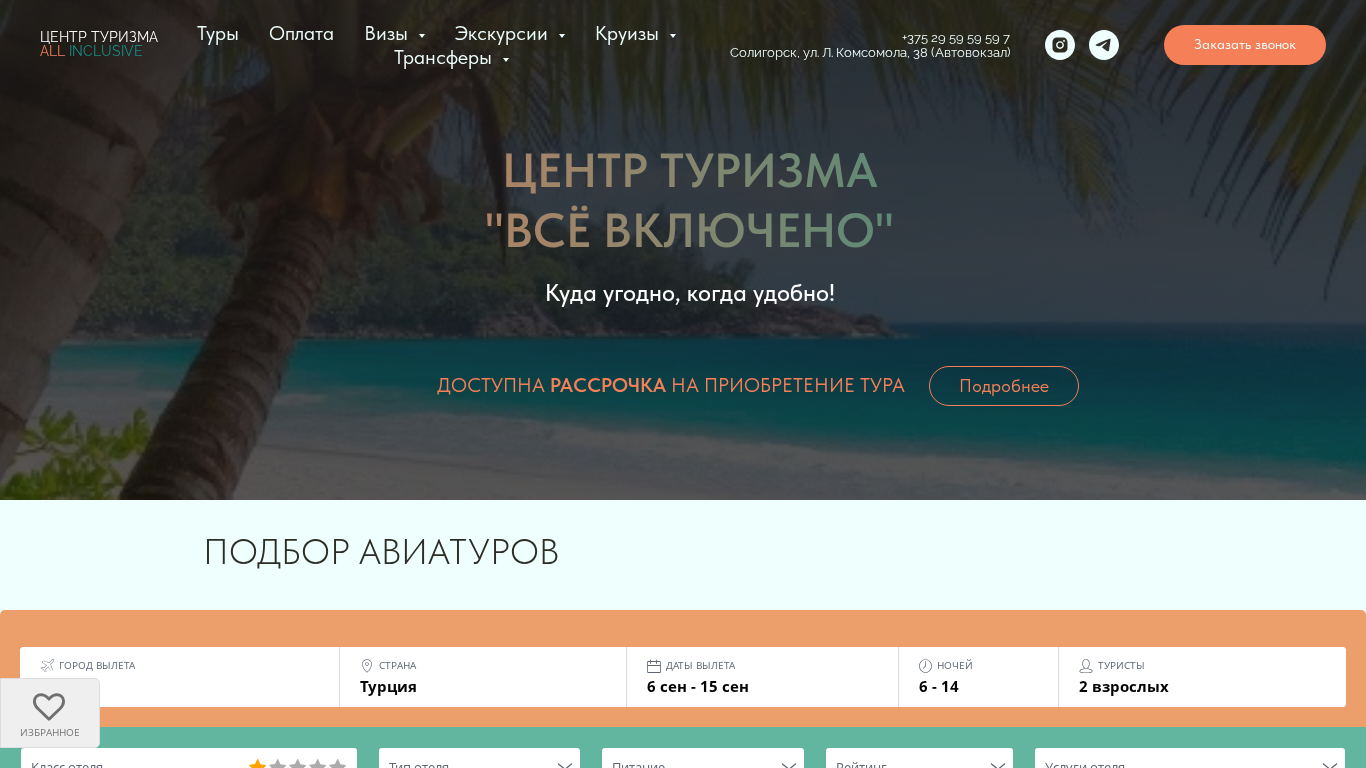Expand the Экскурсии dropdown menu

tap(510, 34)
